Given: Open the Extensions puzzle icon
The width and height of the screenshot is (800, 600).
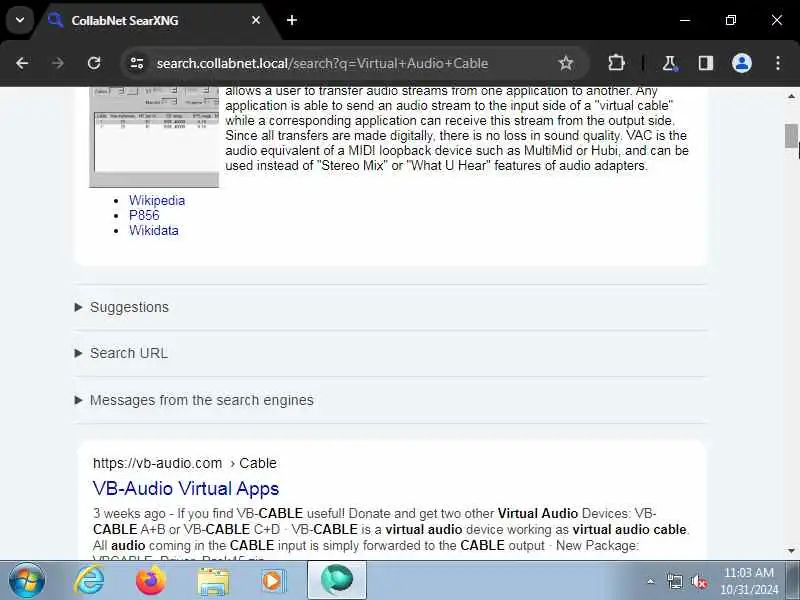Looking at the screenshot, I should click(x=616, y=63).
